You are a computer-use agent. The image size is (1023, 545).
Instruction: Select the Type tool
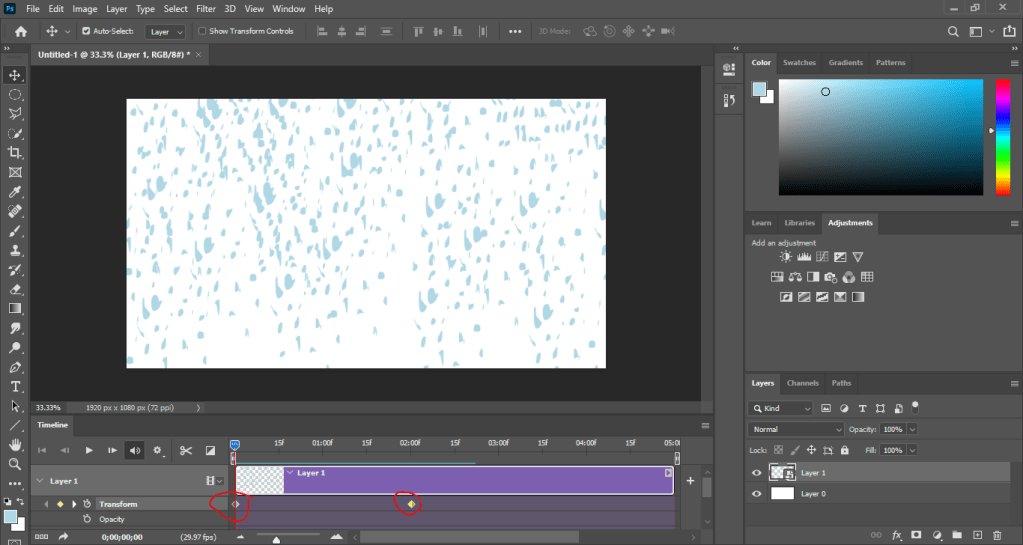pos(15,387)
